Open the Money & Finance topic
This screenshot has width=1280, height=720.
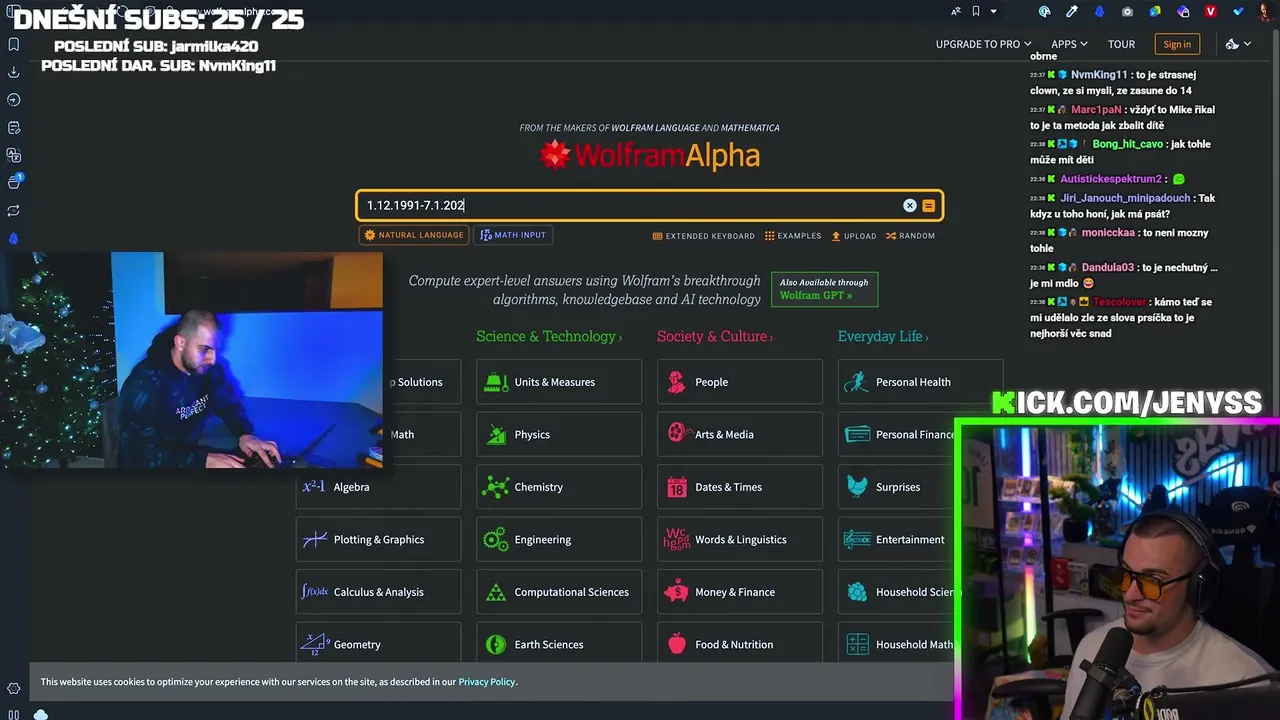coord(740,592)
